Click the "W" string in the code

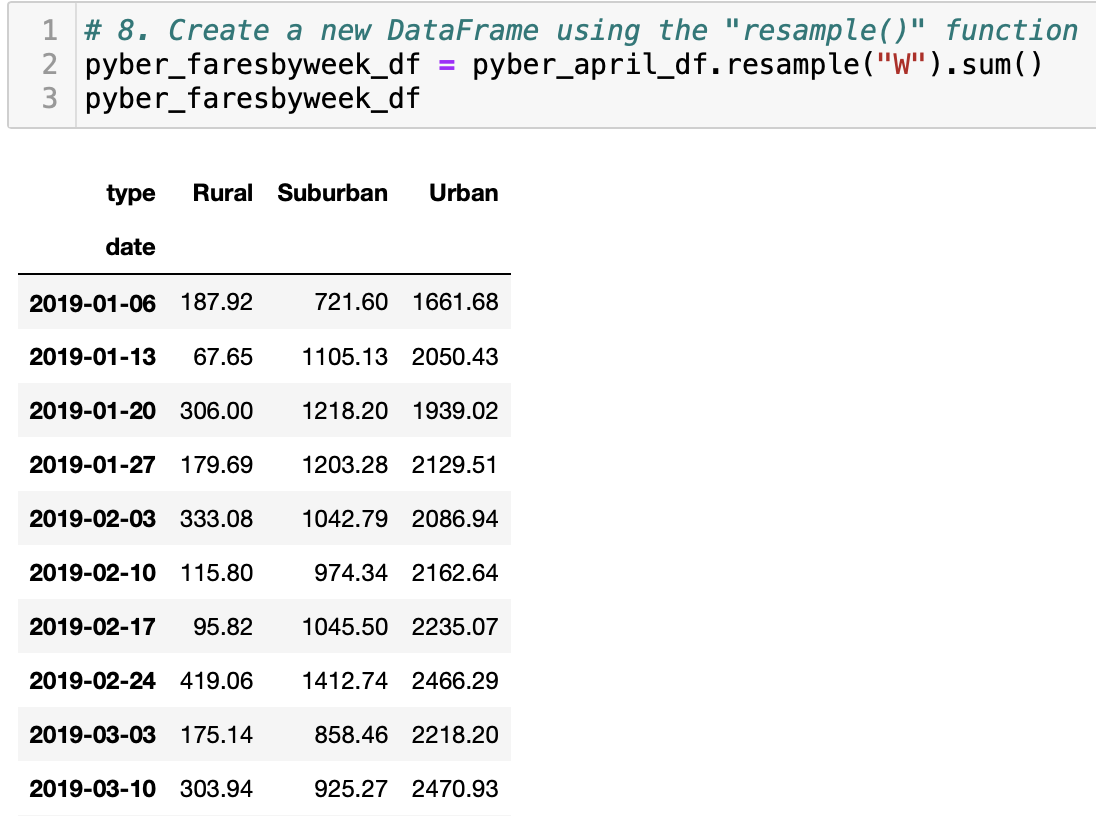coord(904,64)
